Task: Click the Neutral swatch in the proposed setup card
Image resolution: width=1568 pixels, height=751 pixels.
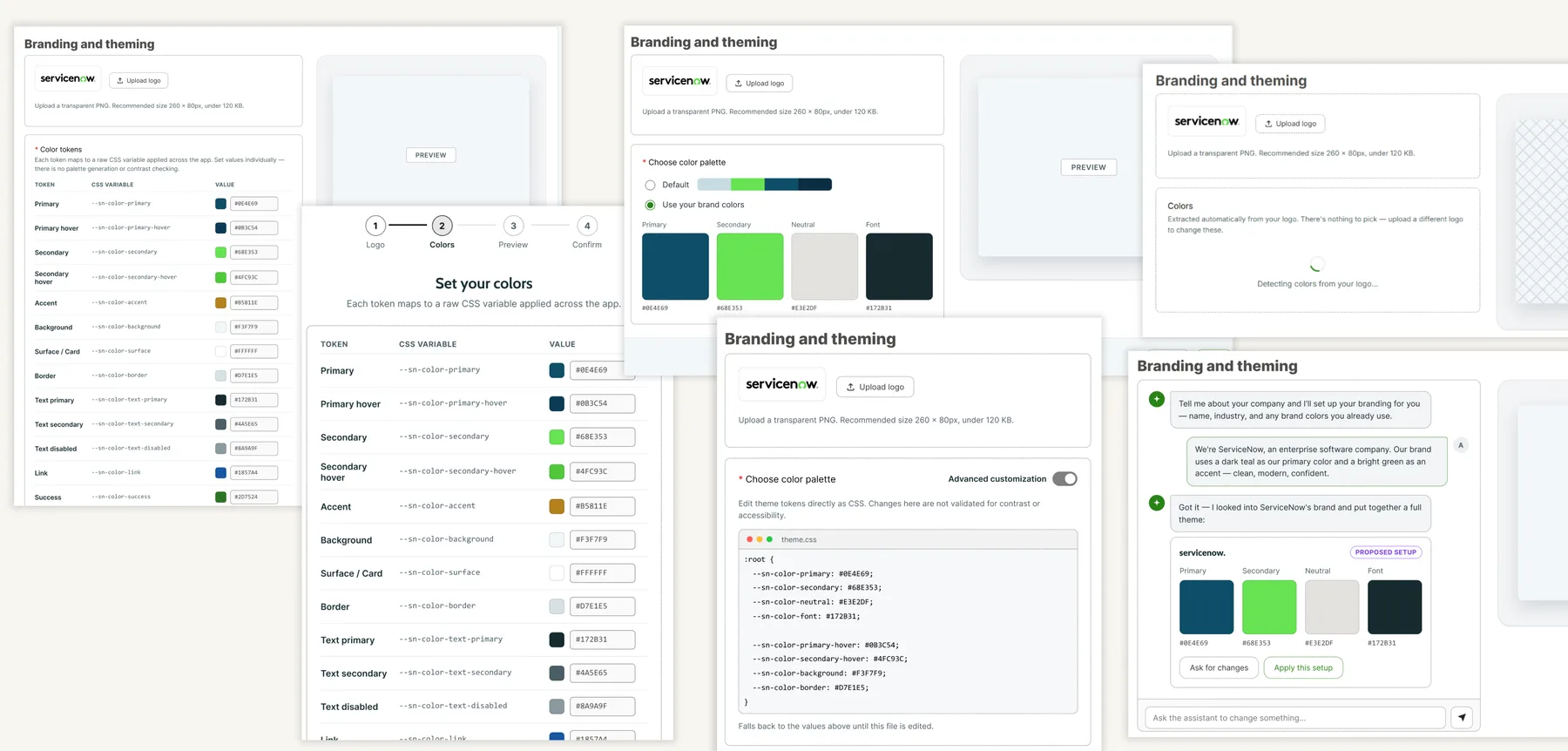Action: [1332, 607]
